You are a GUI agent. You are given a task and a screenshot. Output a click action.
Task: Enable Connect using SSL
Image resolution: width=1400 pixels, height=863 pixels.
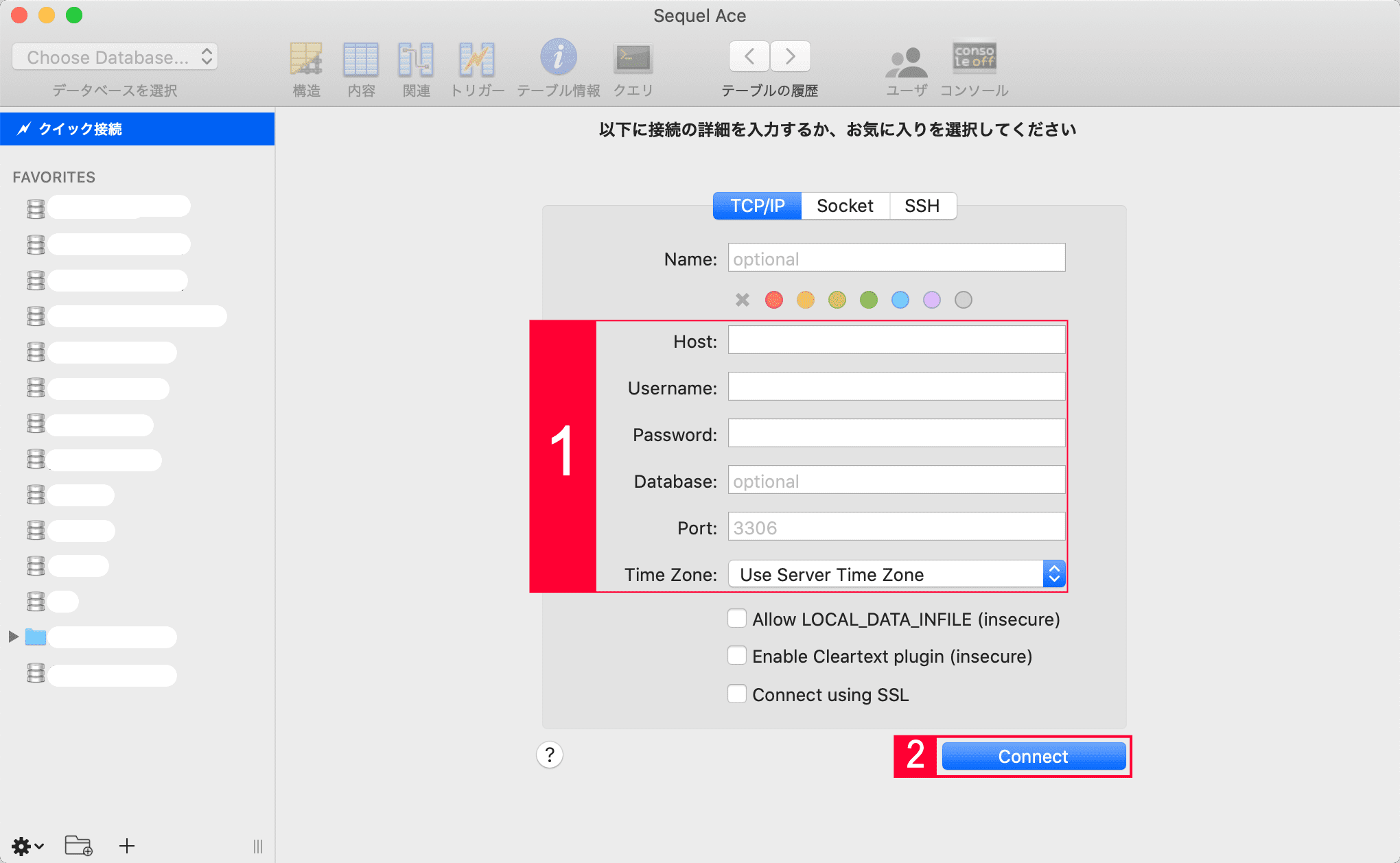coord(736,694)
